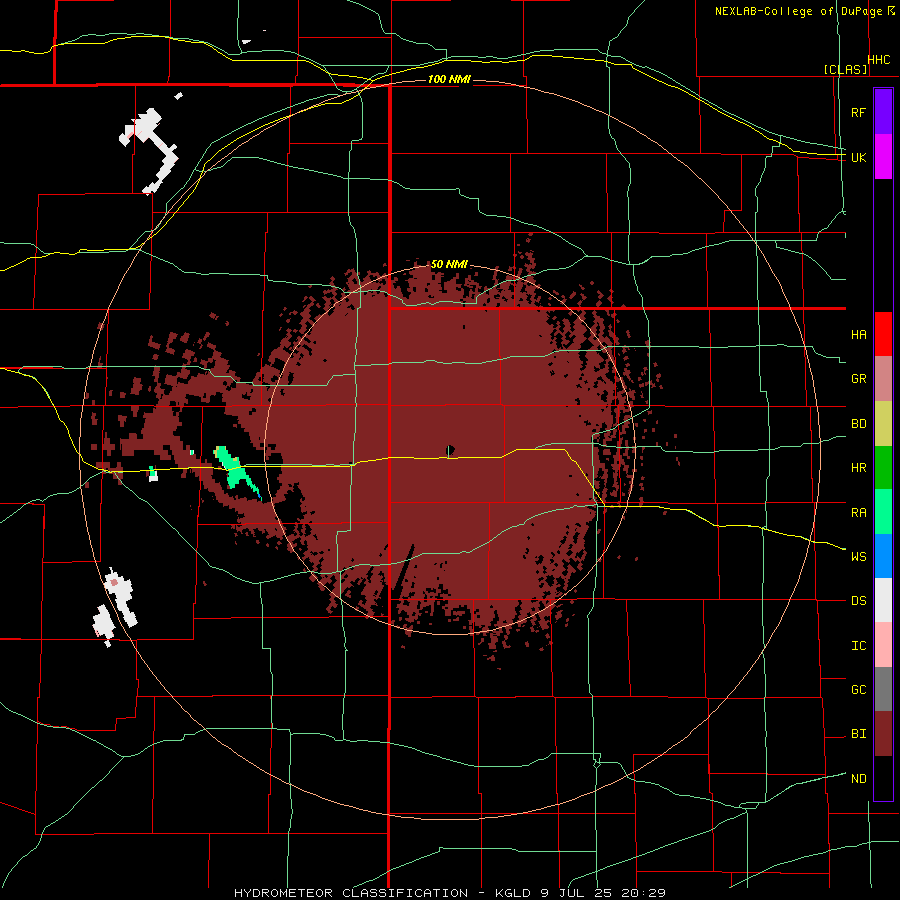Click the "BD" legend label
900x900 pixels.
859,424
